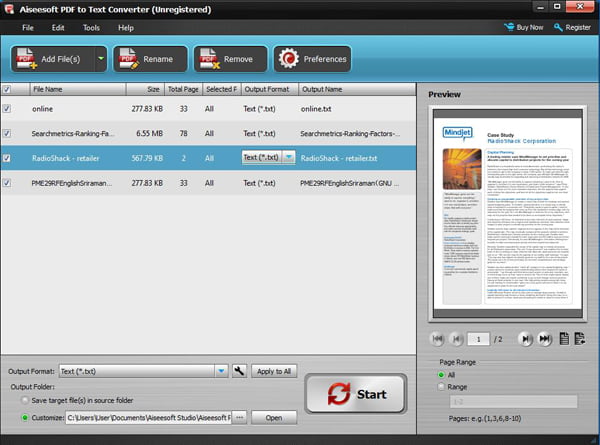Image resolution: width=600 pixels, height=445 pixels.
Task: Click the Apply to All button
Action: 274,371
